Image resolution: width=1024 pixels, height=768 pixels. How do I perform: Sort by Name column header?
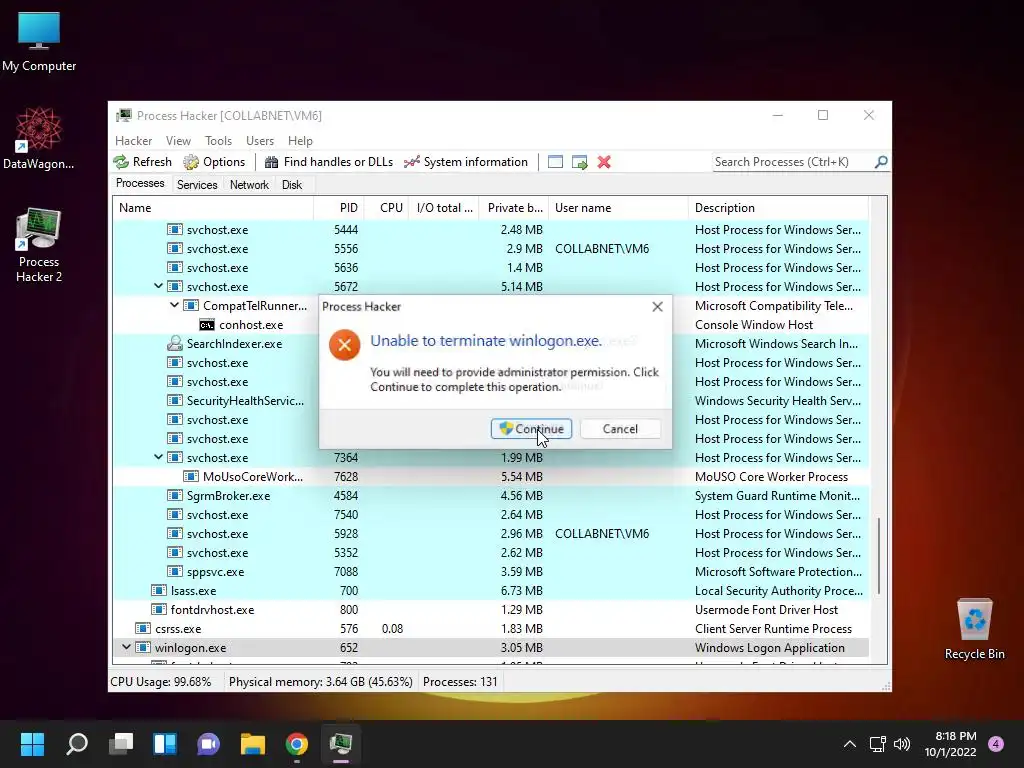[x=214, y=208]
